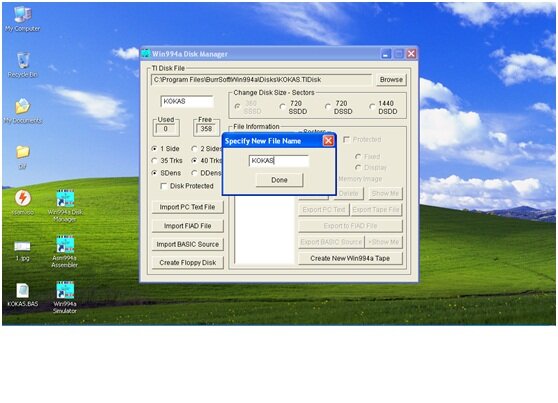558x403 pixels.
Task: Enable the Disk Protected checkbox
Action: pos(163,186)
